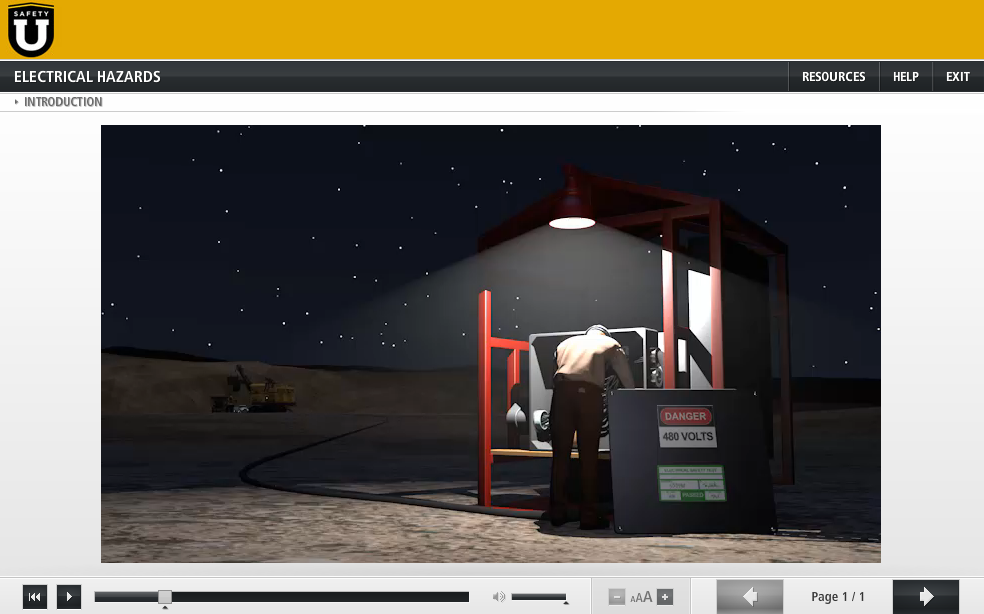The width and height of the screenshot is (984, 614).
Task: Expand the INTRODUCTION section arrow
Action: click(x=16, y=102)
